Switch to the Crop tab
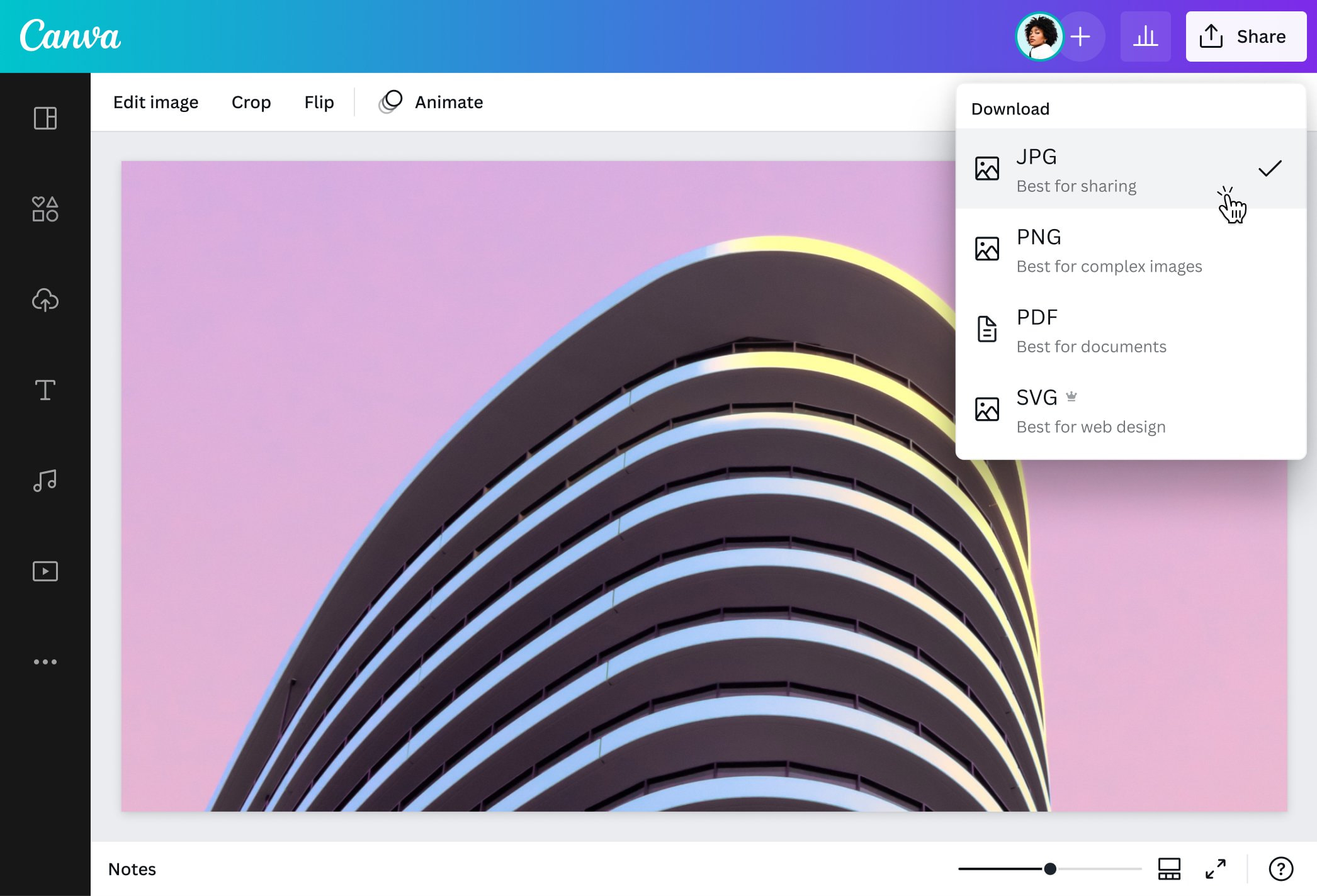The width and height of the screenshot is (1317, 896). 251,102
